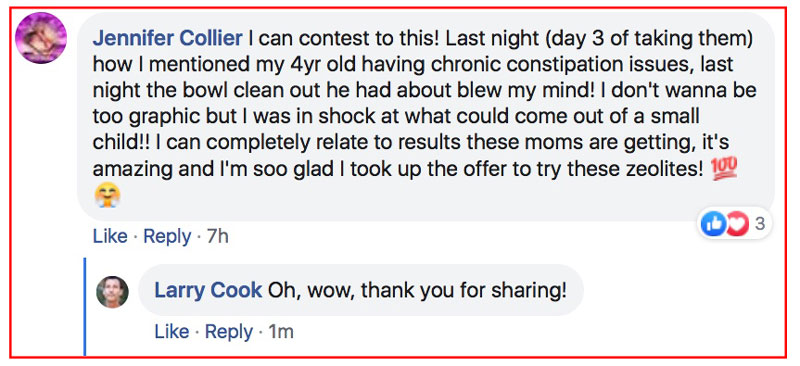Reply to Jennifer Collier's comment
The height and width of the screenshot is (366, 800).
167,236
